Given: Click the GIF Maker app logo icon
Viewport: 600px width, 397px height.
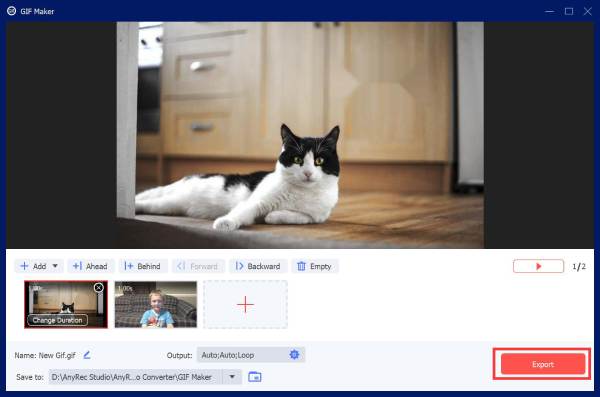Looking at the screenshot, I should point(11,11).
